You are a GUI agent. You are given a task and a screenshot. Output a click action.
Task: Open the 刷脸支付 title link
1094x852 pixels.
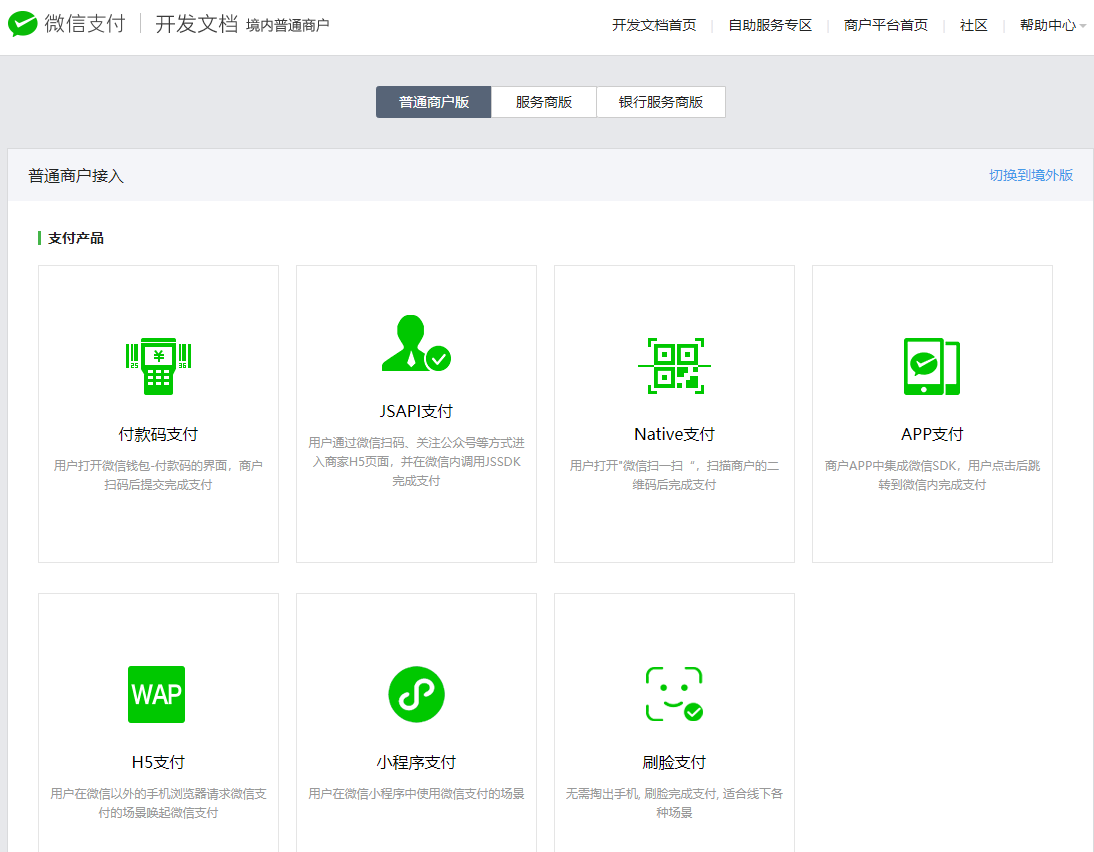tap(674, 762)
